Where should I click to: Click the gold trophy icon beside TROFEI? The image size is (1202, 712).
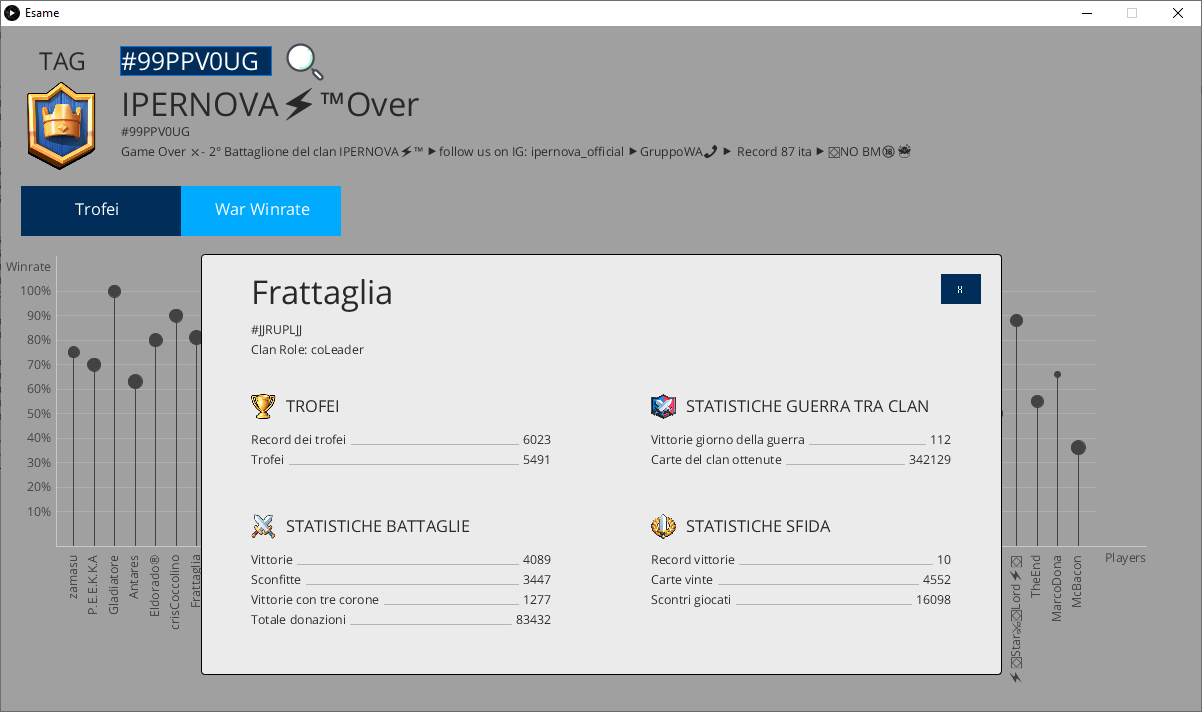[x=263, y=406]
